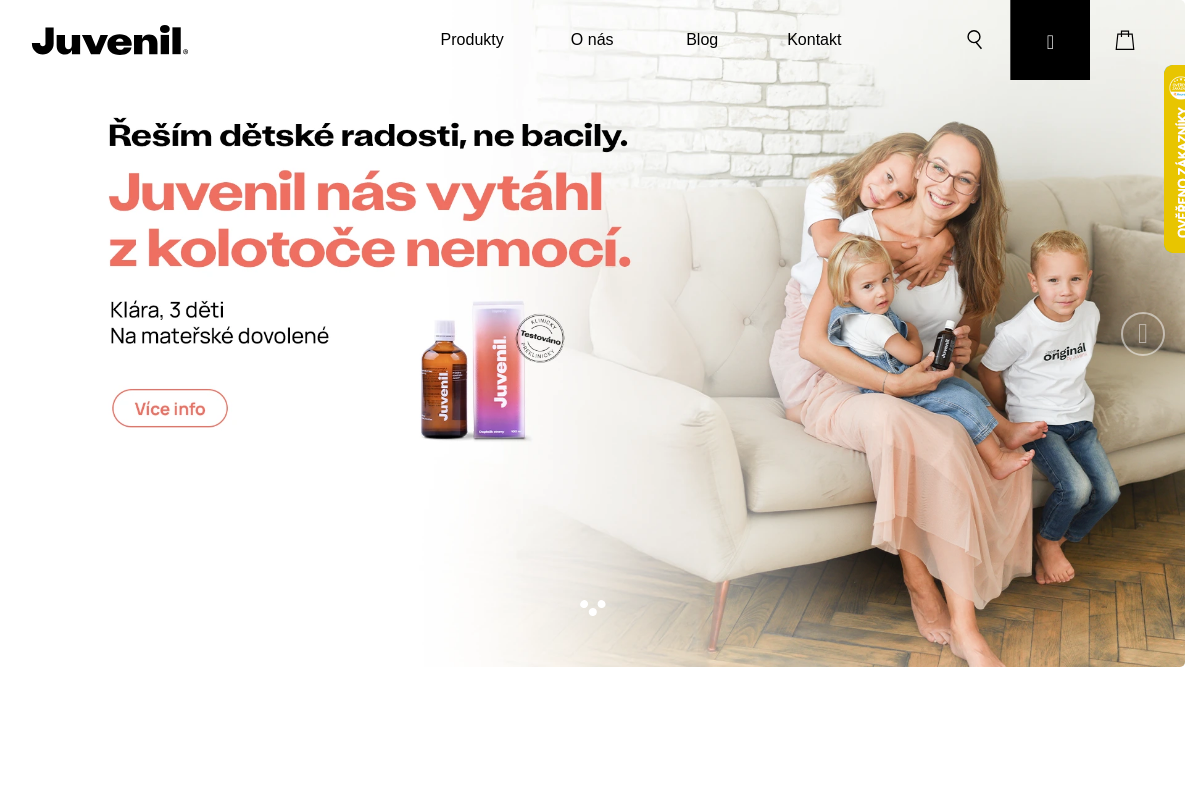Select the rightmost carousel dot
The height and width of the screenshot is (800, 1200).
click(602, 604)
